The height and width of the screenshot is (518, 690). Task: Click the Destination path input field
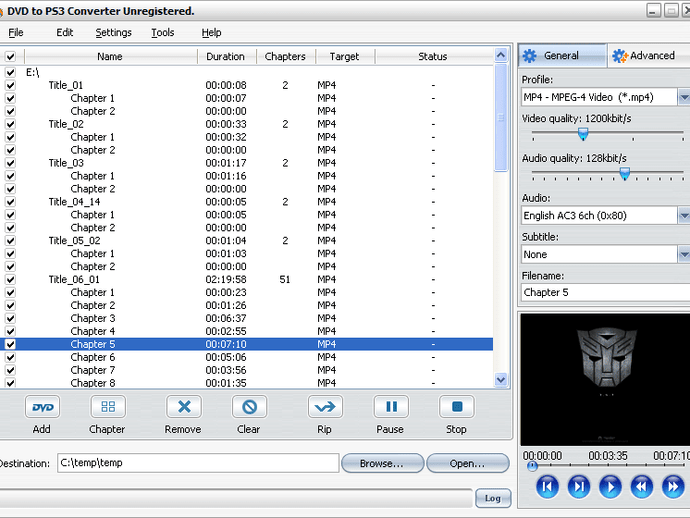[198, 463]
